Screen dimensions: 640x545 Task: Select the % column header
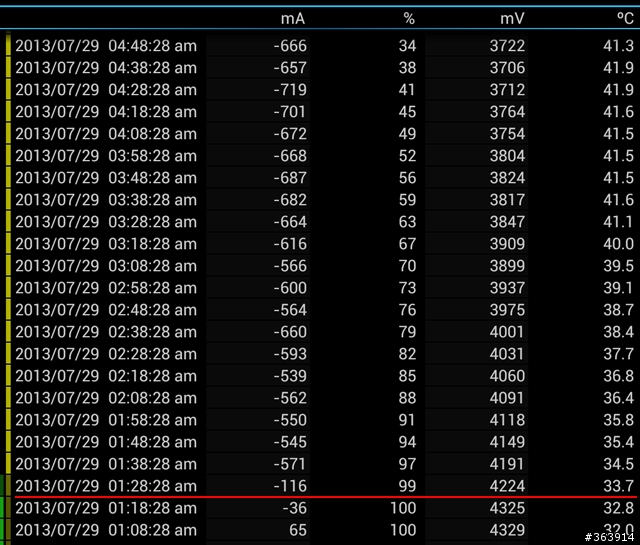click(x=409, y=19)
